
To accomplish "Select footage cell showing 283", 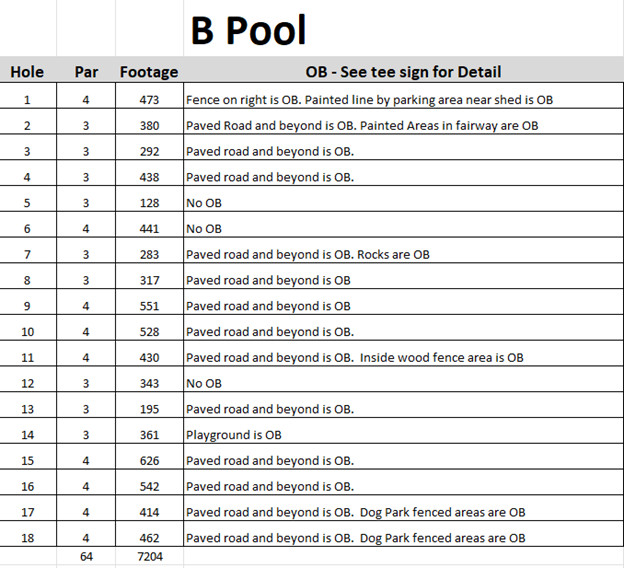I will 149,255.
